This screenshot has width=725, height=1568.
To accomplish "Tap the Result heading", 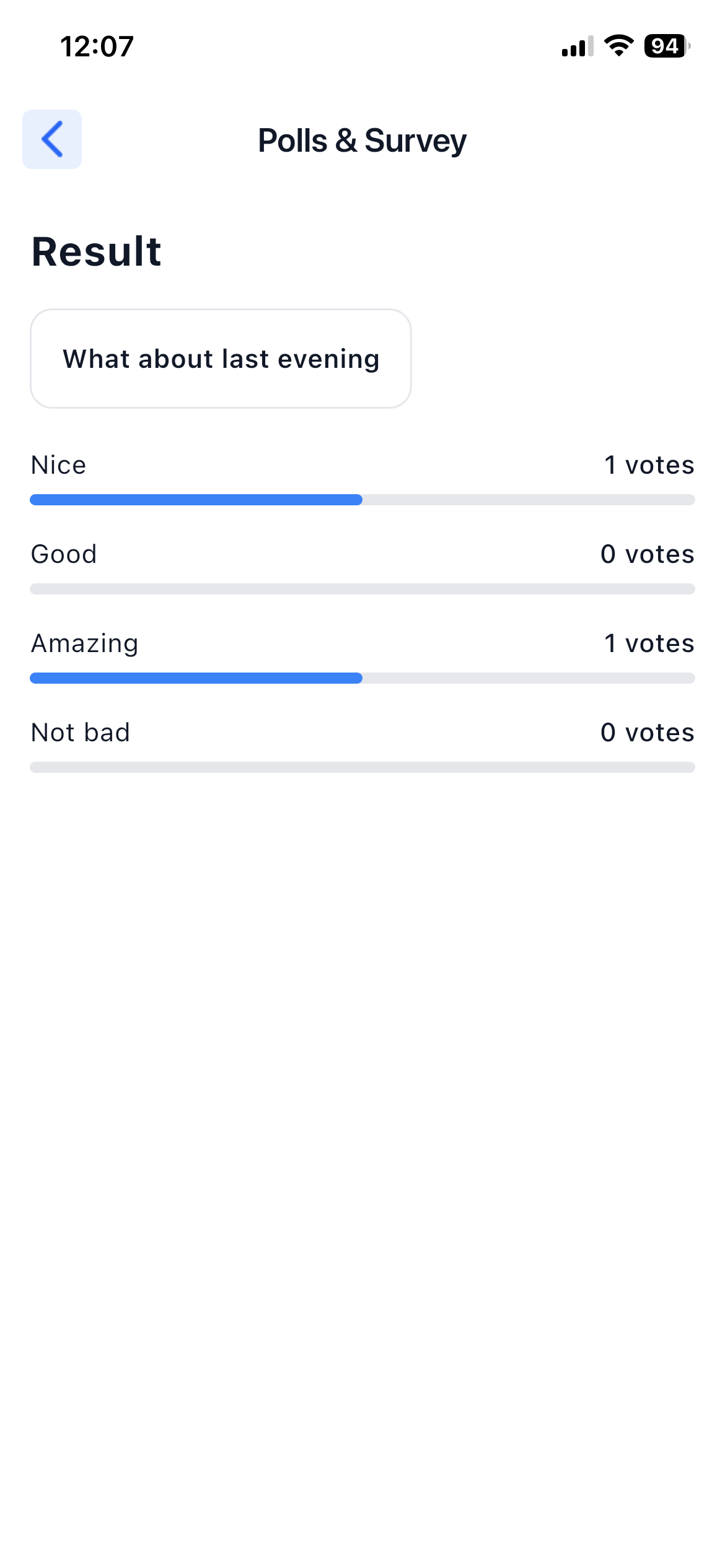I will click(x=97, y=251).
